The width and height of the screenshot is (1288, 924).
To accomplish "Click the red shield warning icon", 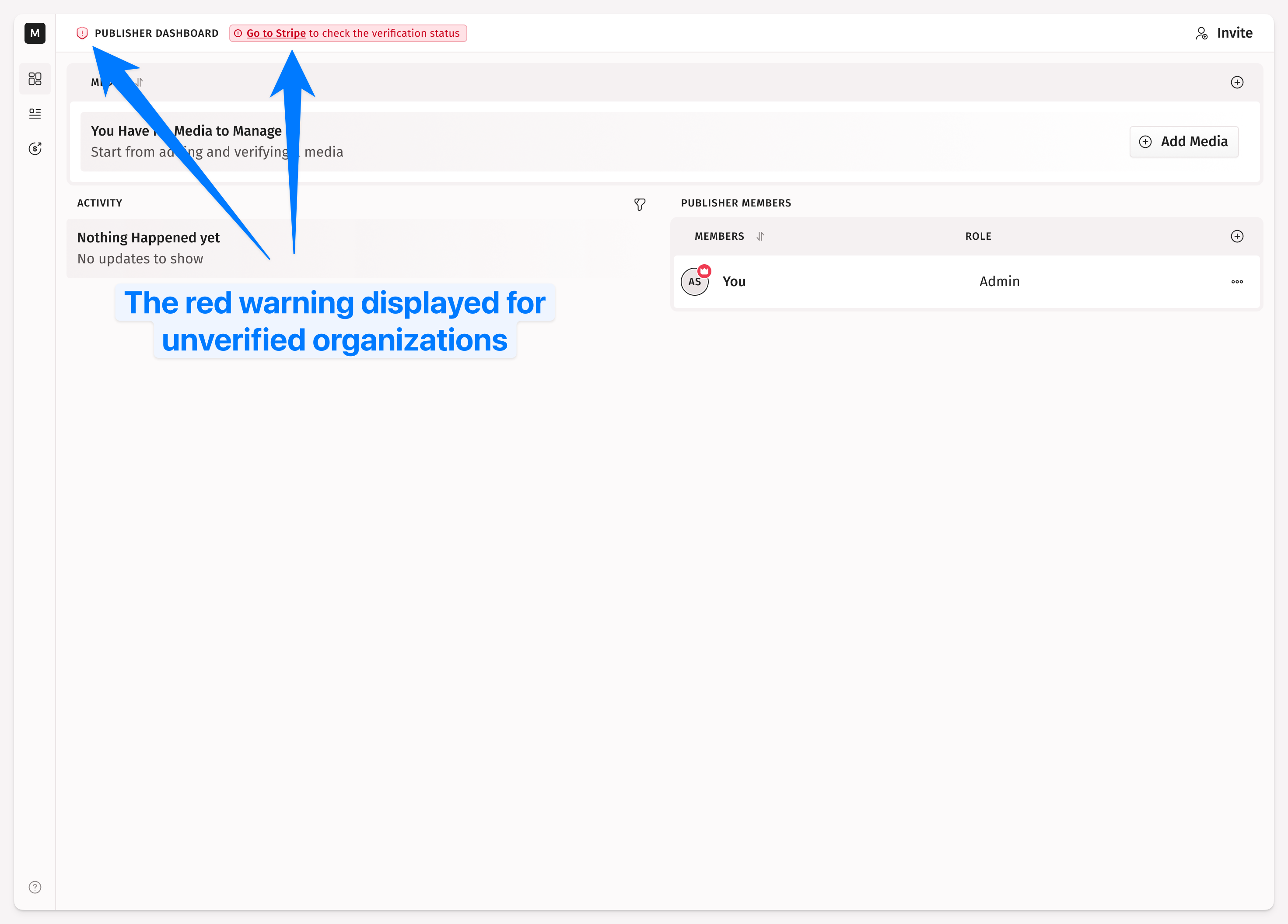I will click(x=82, y=33).
